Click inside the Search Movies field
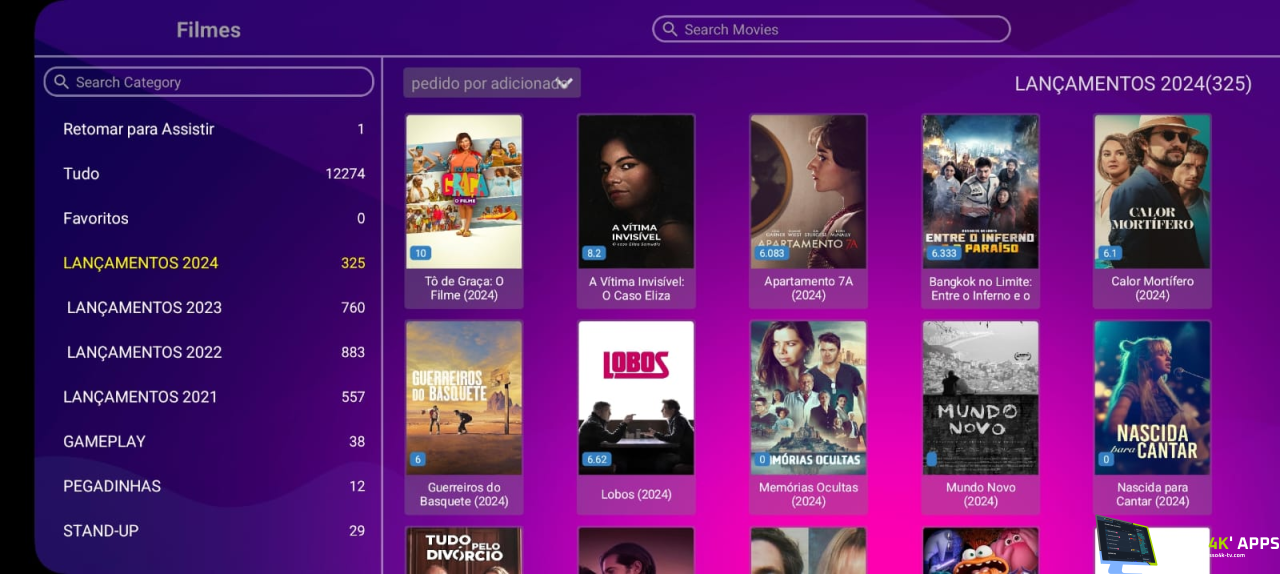This screenshot has height=574, width=1280. pos(831,29)
